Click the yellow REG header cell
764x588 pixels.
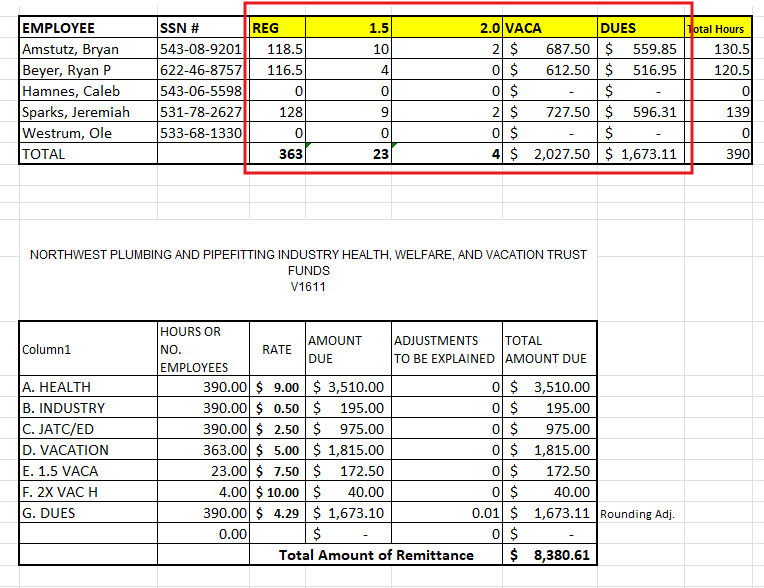coord(277,27)
